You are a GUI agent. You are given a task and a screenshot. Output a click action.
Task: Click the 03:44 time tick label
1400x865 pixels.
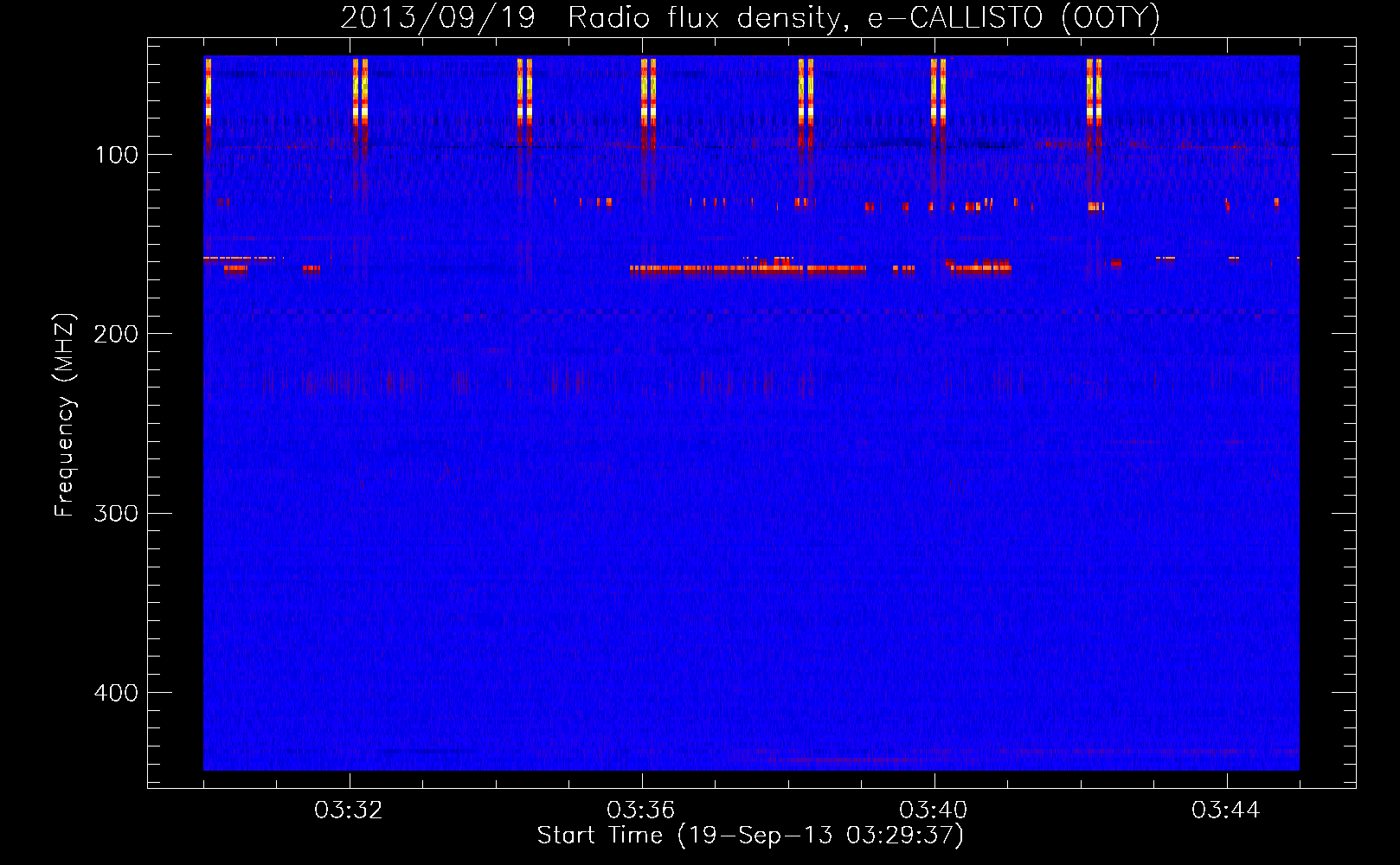click(x=1226, y=811)
